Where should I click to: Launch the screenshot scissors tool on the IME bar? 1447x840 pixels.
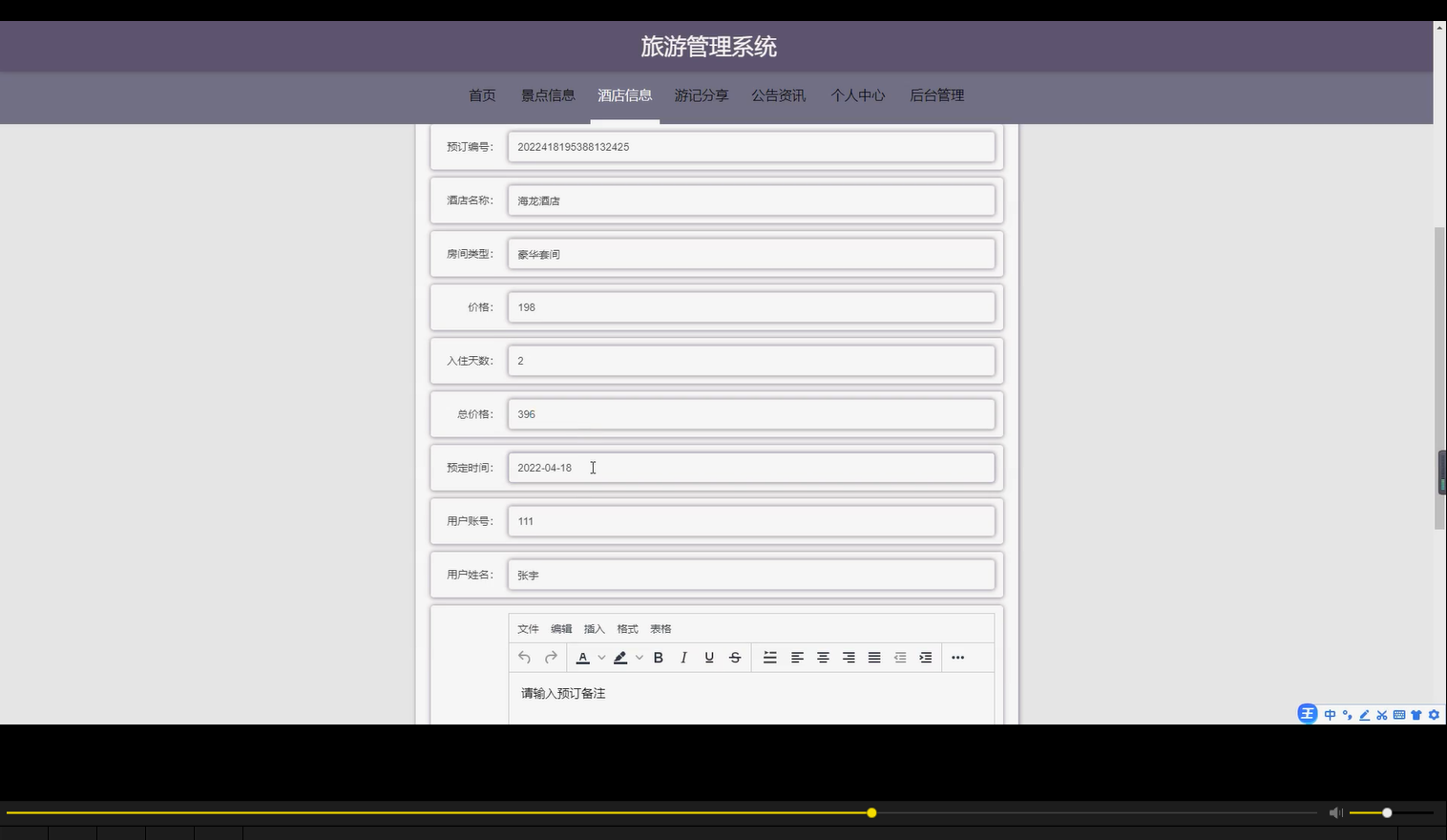click(x=1381, y=714)
